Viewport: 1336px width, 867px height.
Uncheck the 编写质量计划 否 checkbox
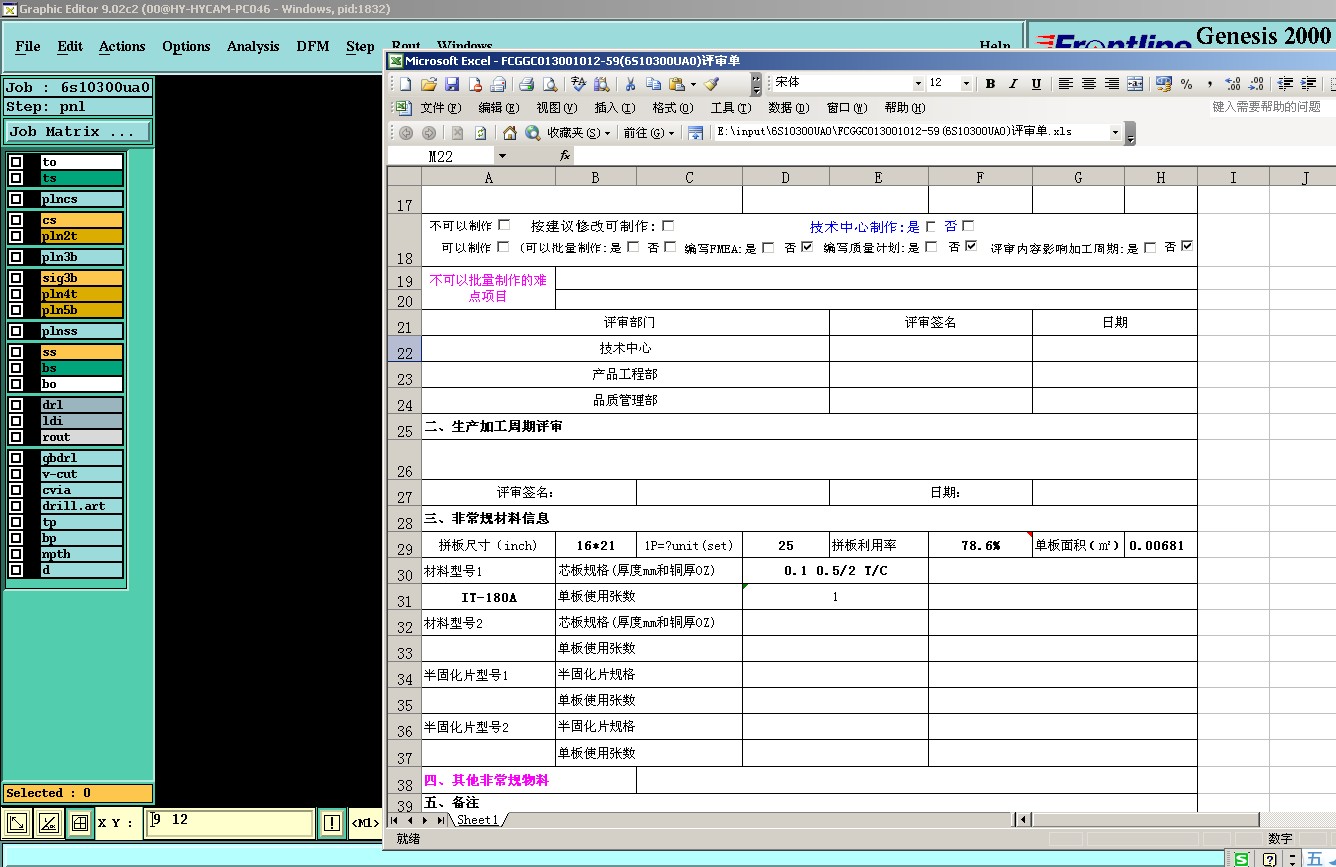point(971,246)
